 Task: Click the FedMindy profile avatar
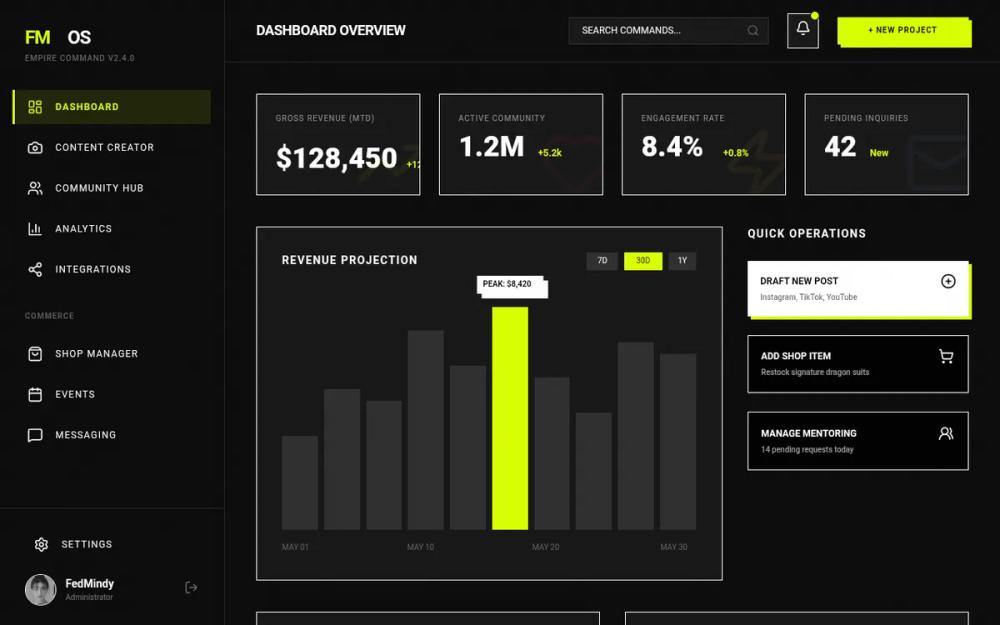[x=40, y=589]
